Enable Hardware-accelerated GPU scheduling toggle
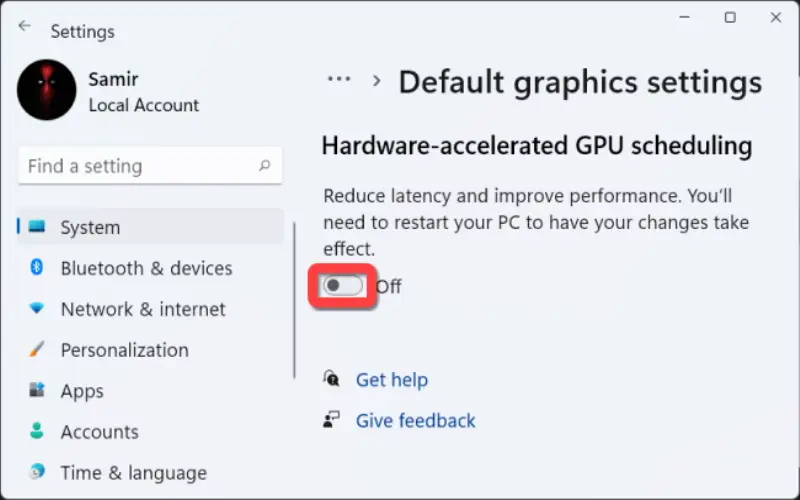This screenshot has width=800, height=500. point(343,286)
